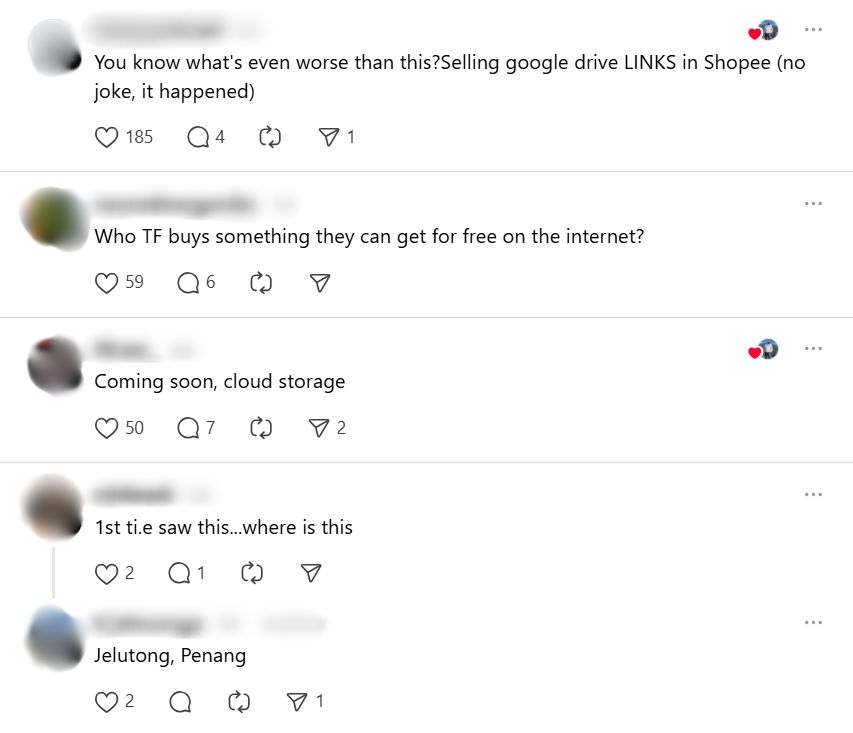This screenshot has height=733, width=853.
Task: Repost the '1st ti.e saw this' comment
Action: click(252, 574)
